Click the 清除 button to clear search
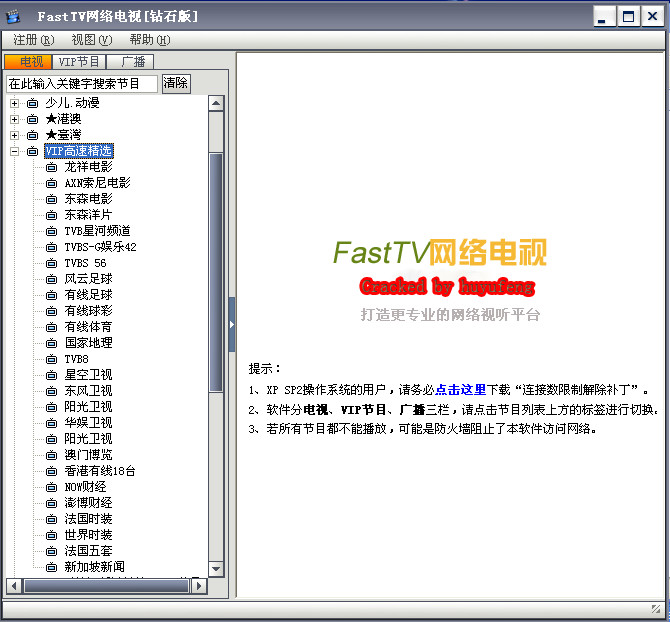This screenshot has height=622, width=670. (176, 83)
